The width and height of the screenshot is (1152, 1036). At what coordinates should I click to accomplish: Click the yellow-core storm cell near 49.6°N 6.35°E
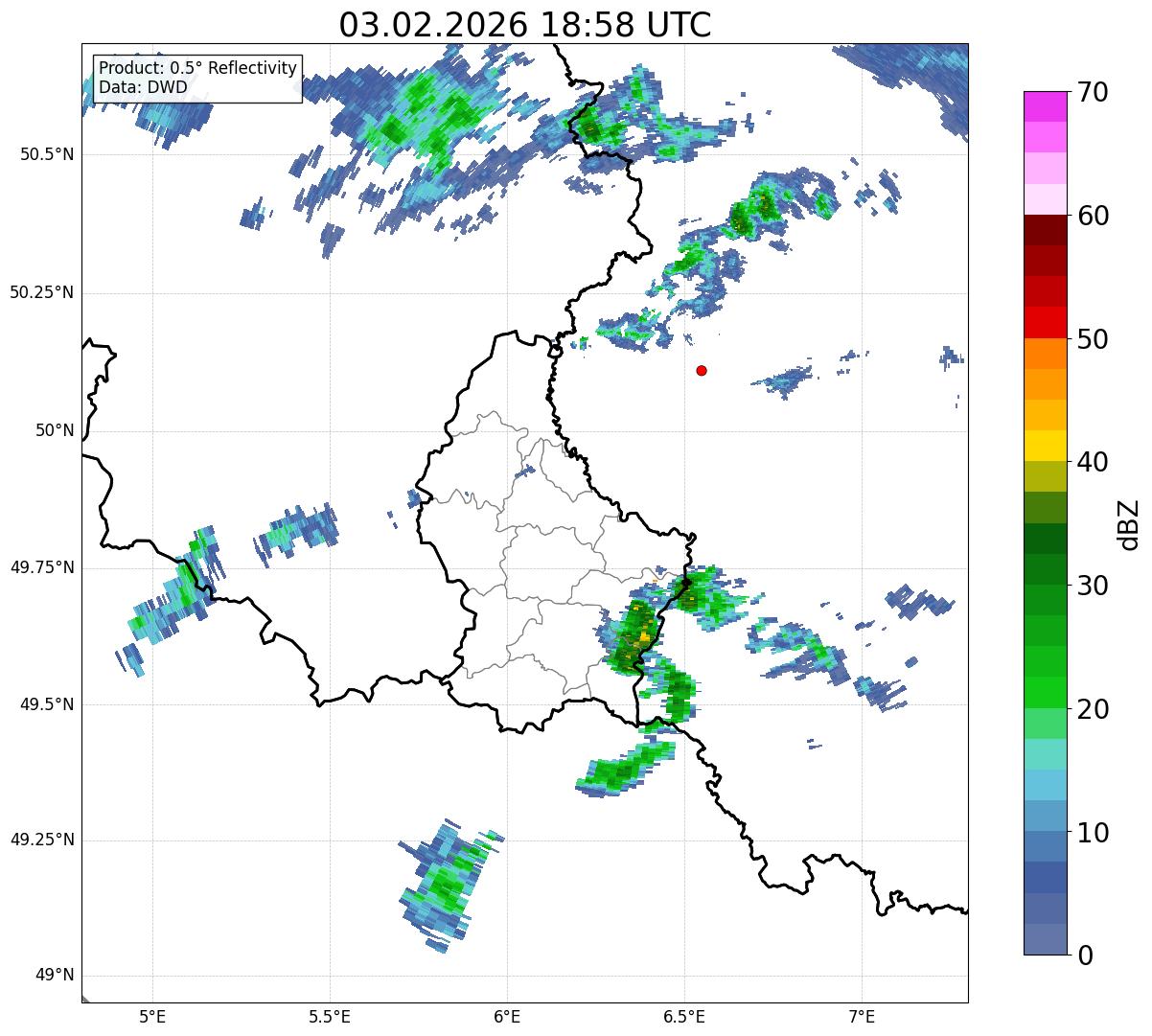[x=633, y=634]
